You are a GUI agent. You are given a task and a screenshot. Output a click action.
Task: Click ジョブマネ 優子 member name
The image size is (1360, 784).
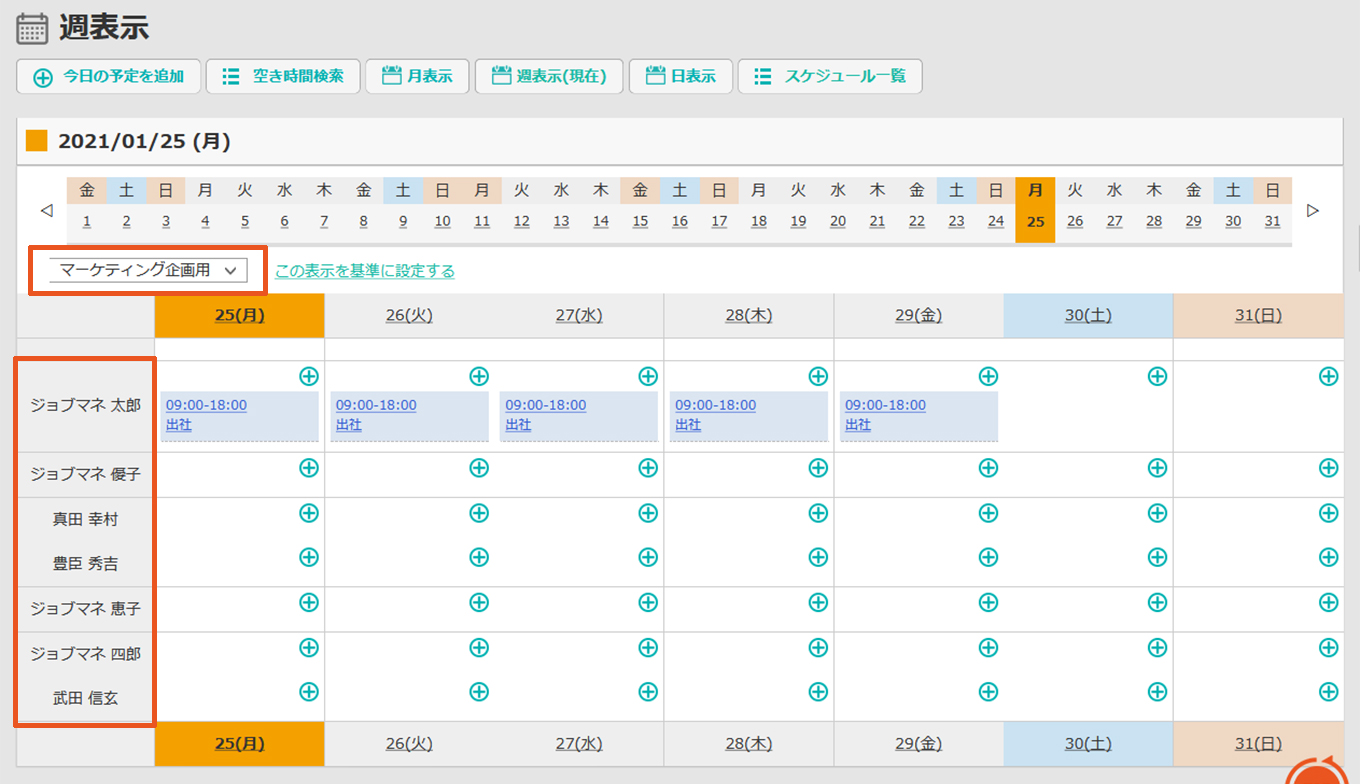86,474
